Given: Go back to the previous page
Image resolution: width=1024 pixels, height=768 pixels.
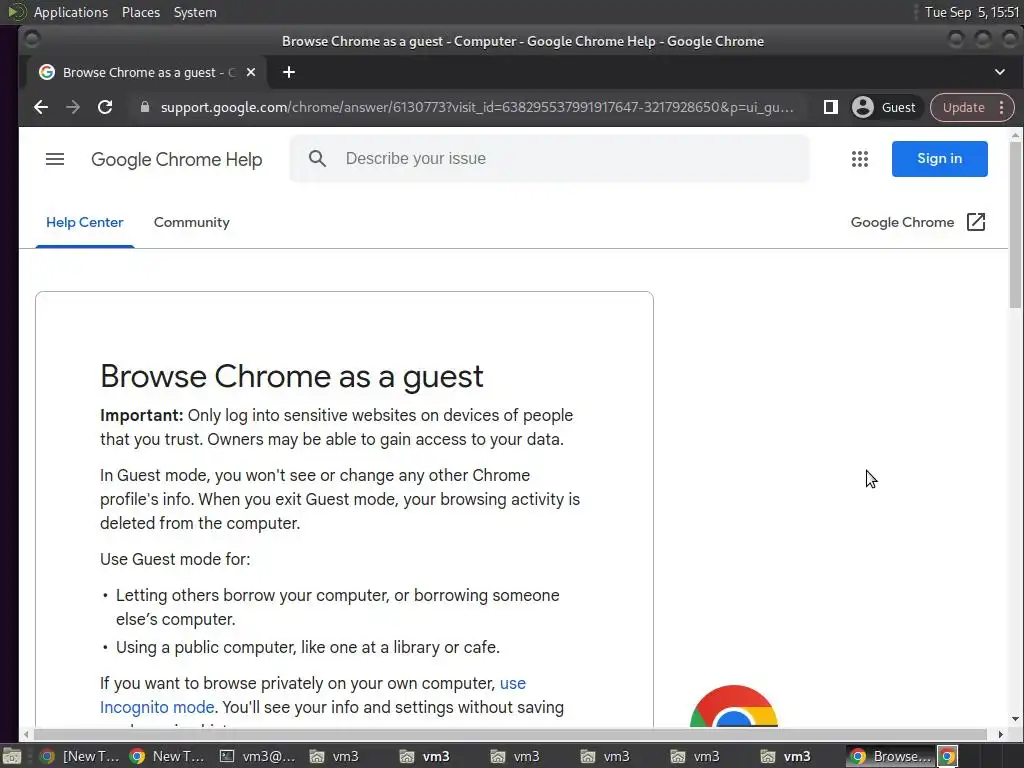Looking at the screenshot, I should pos(40,107).
